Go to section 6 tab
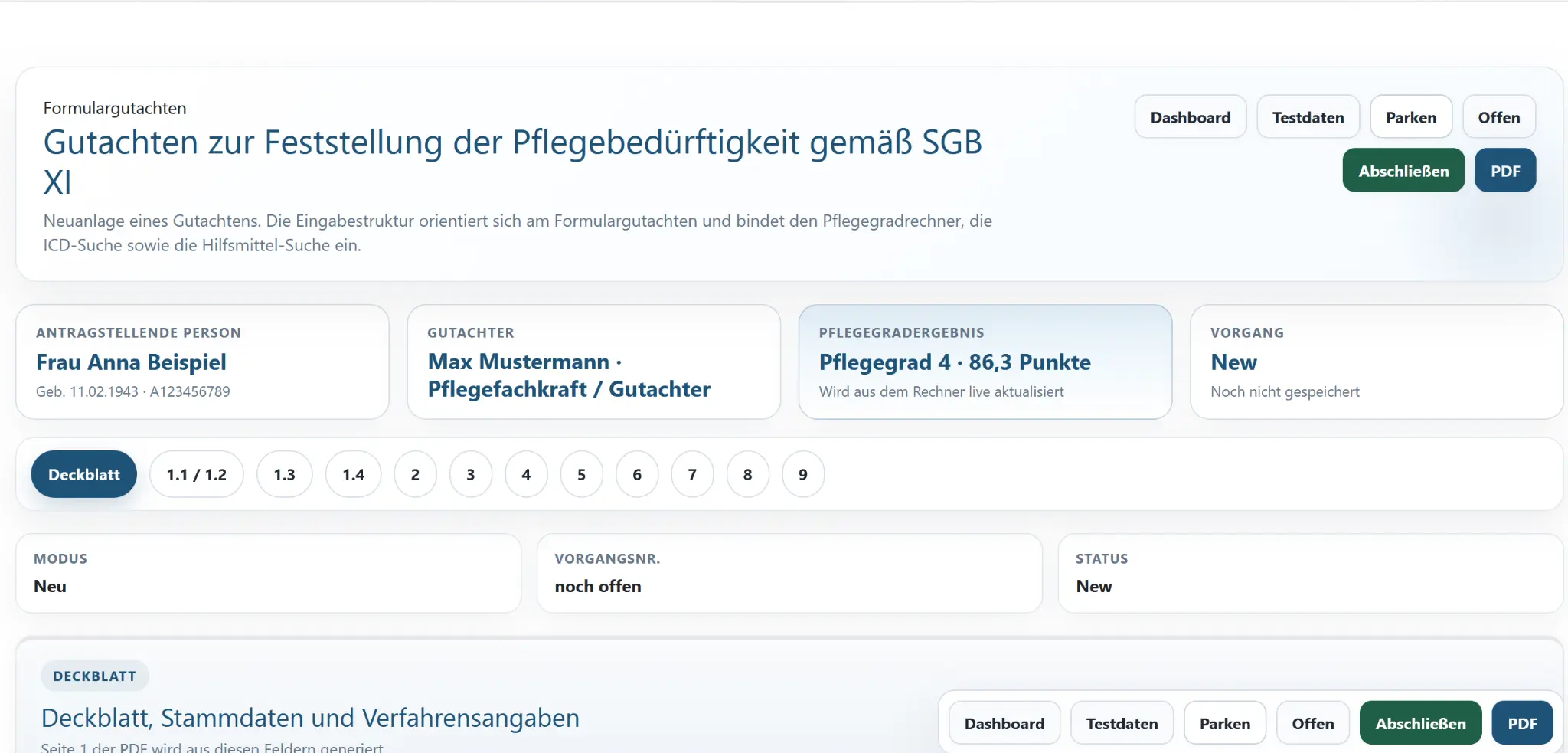 pos(637,474)
